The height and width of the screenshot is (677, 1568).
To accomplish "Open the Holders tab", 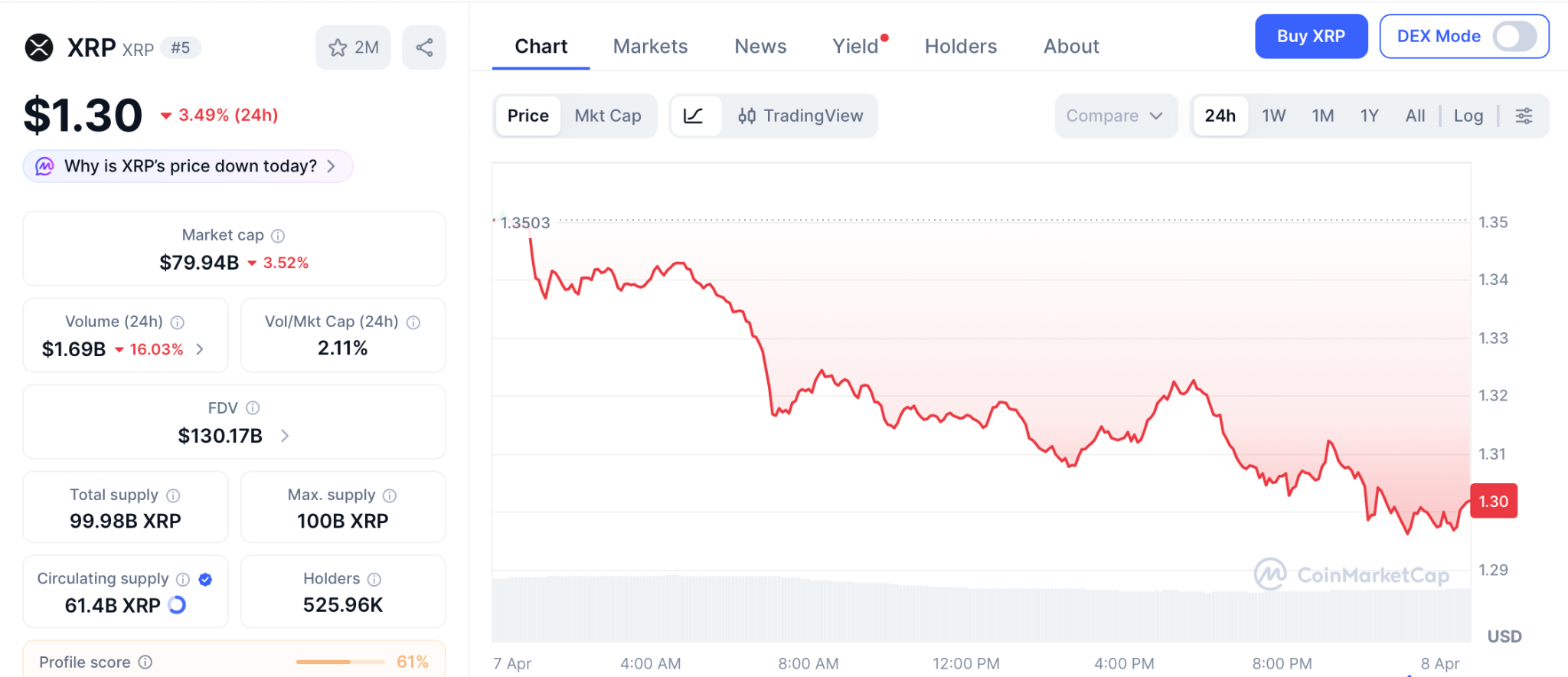I will [960, 47].
